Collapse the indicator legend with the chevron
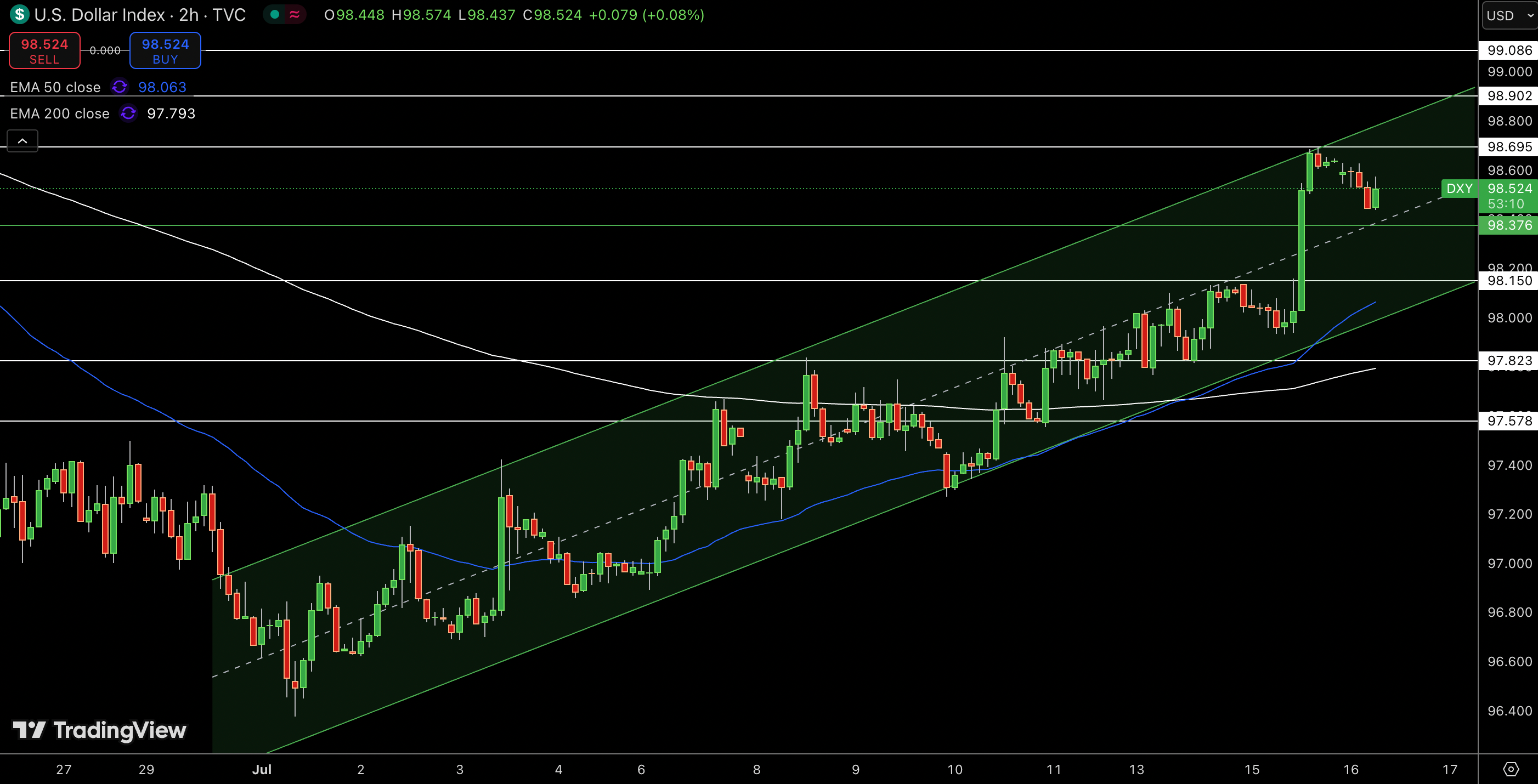The height and width of the screenshot is (784, 1538). [22, 141]
